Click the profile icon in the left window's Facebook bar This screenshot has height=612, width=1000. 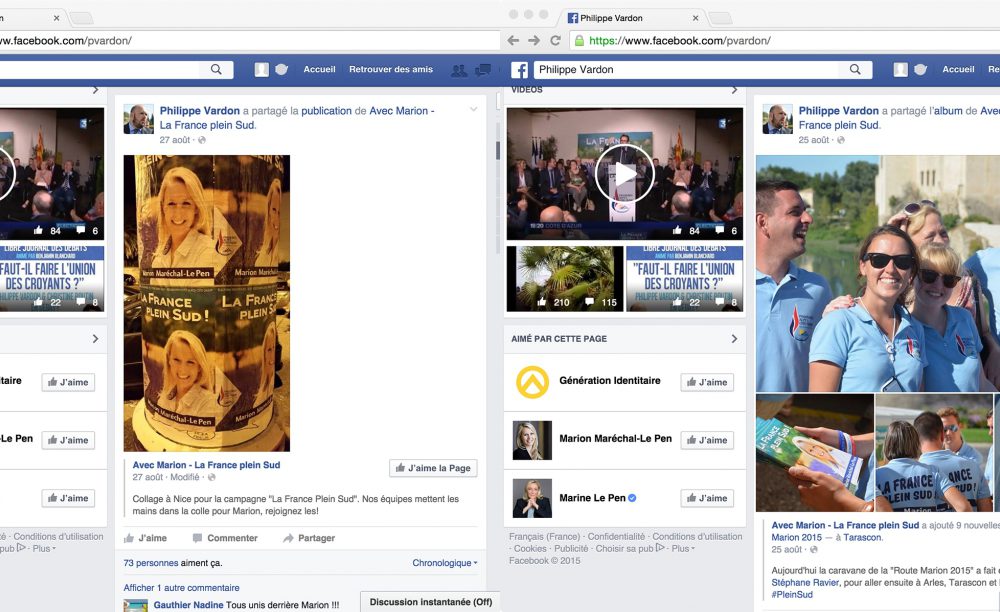pyautogui.click(x=261, y=69)
